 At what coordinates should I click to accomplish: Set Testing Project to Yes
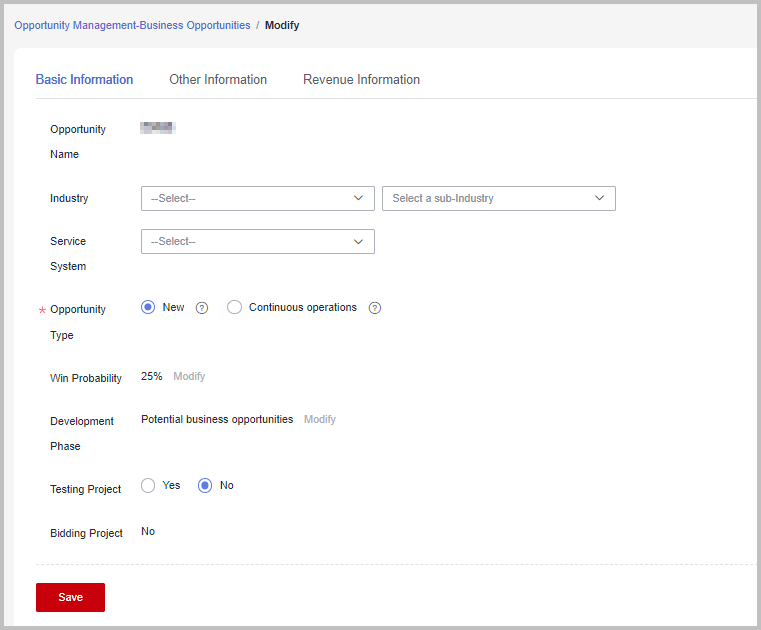click(148, 485)
